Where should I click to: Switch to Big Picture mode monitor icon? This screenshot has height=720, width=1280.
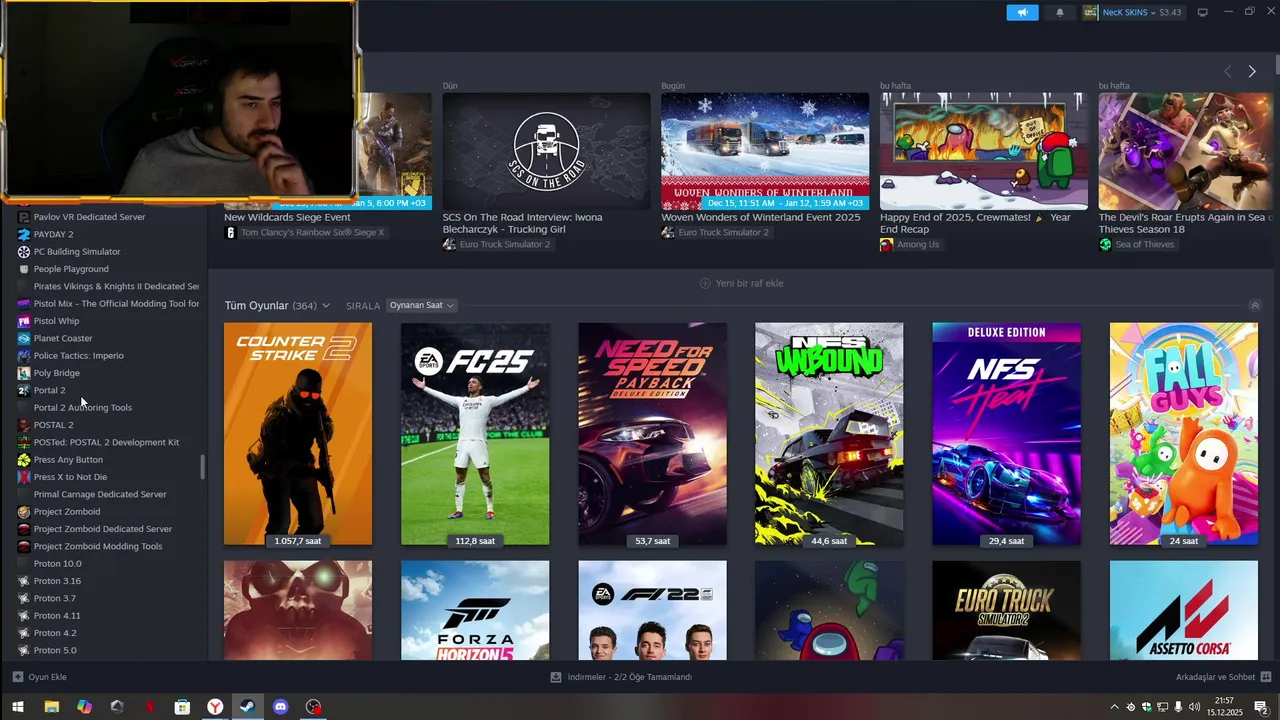(x=1203, y=13)
